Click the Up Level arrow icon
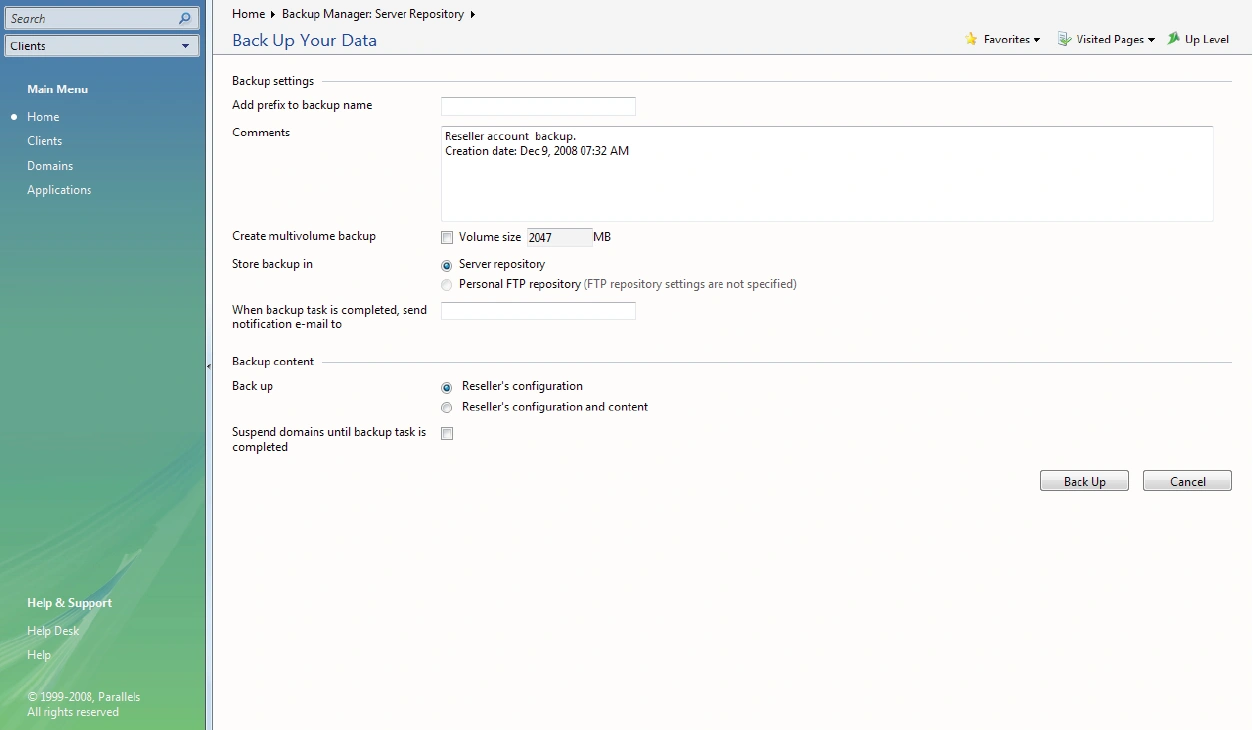Screen dimensions: 1253x730 pos(1174,39)
